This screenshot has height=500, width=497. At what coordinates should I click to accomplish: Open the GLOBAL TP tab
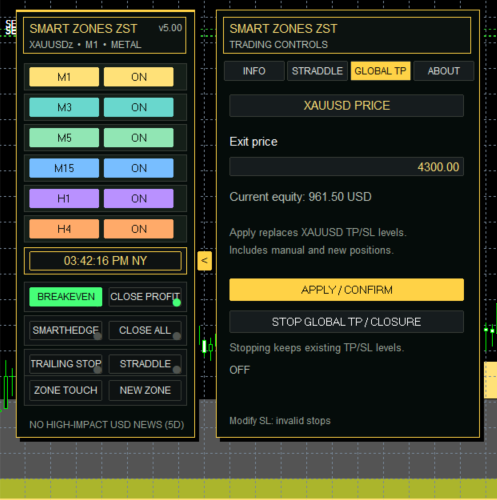[x=380, y=71]
